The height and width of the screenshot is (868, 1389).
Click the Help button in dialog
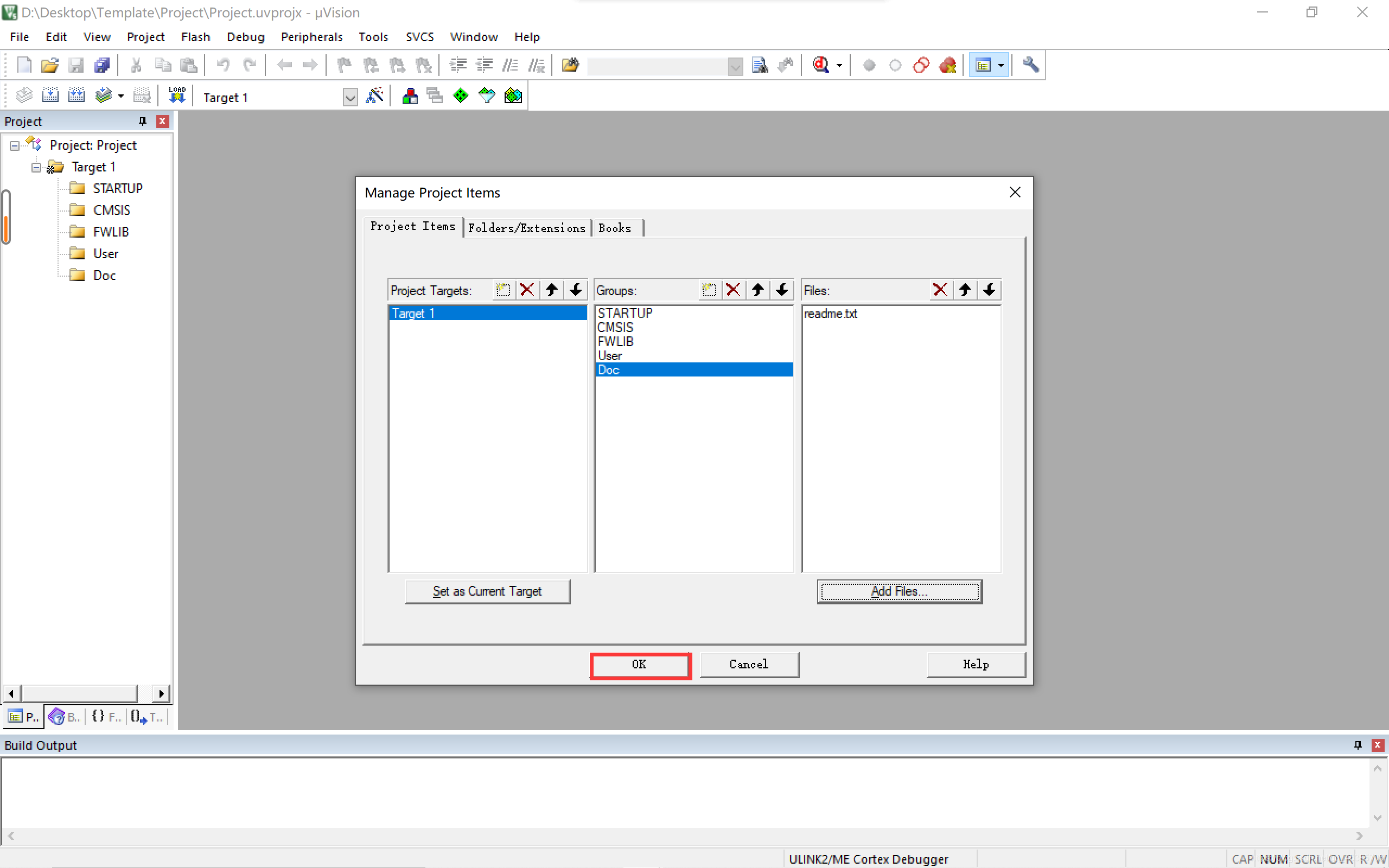pos(976,665)
